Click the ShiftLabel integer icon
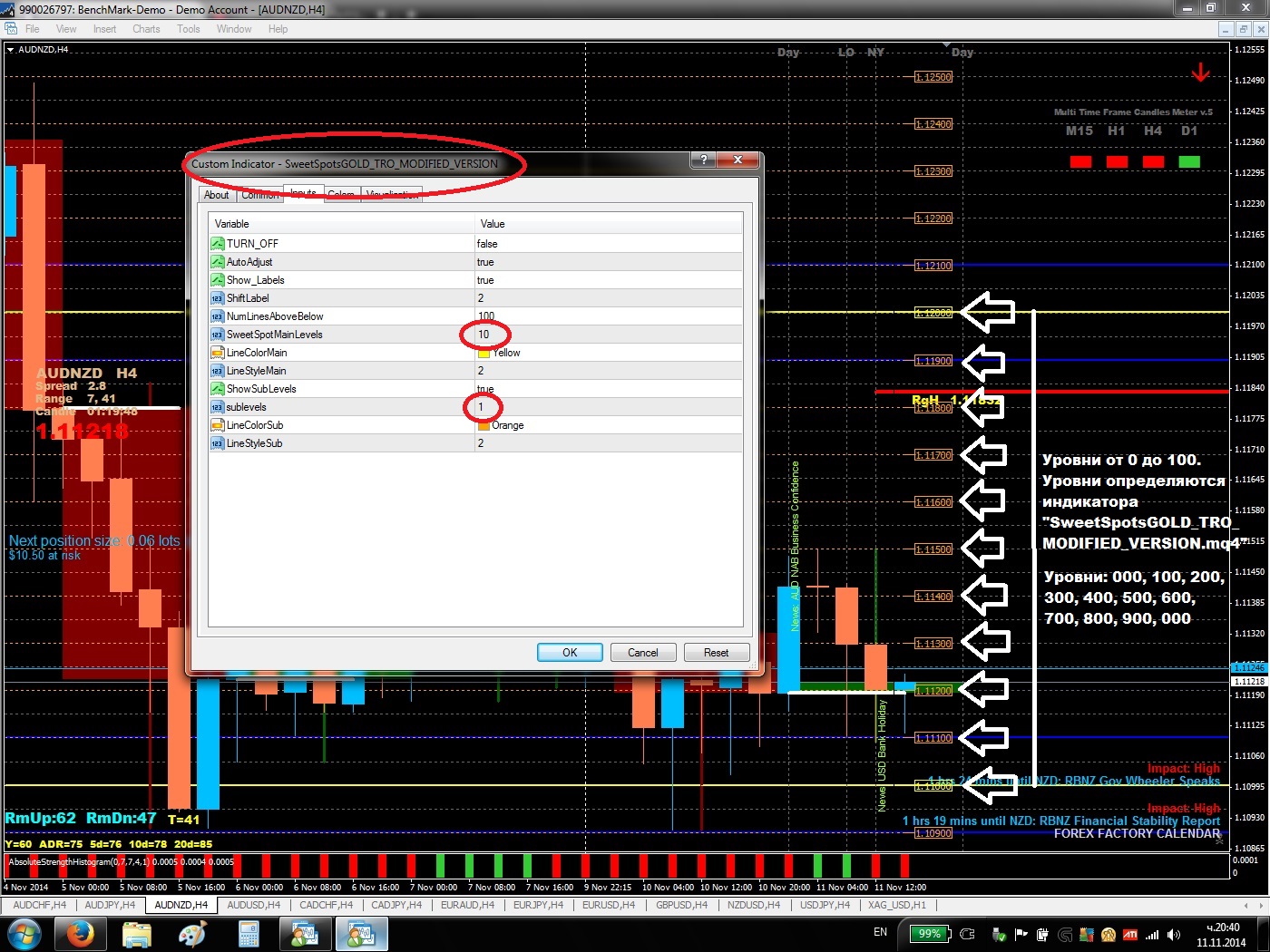Screen dimensions: 1270x952 pyautogui.click(x=217, y=297)
